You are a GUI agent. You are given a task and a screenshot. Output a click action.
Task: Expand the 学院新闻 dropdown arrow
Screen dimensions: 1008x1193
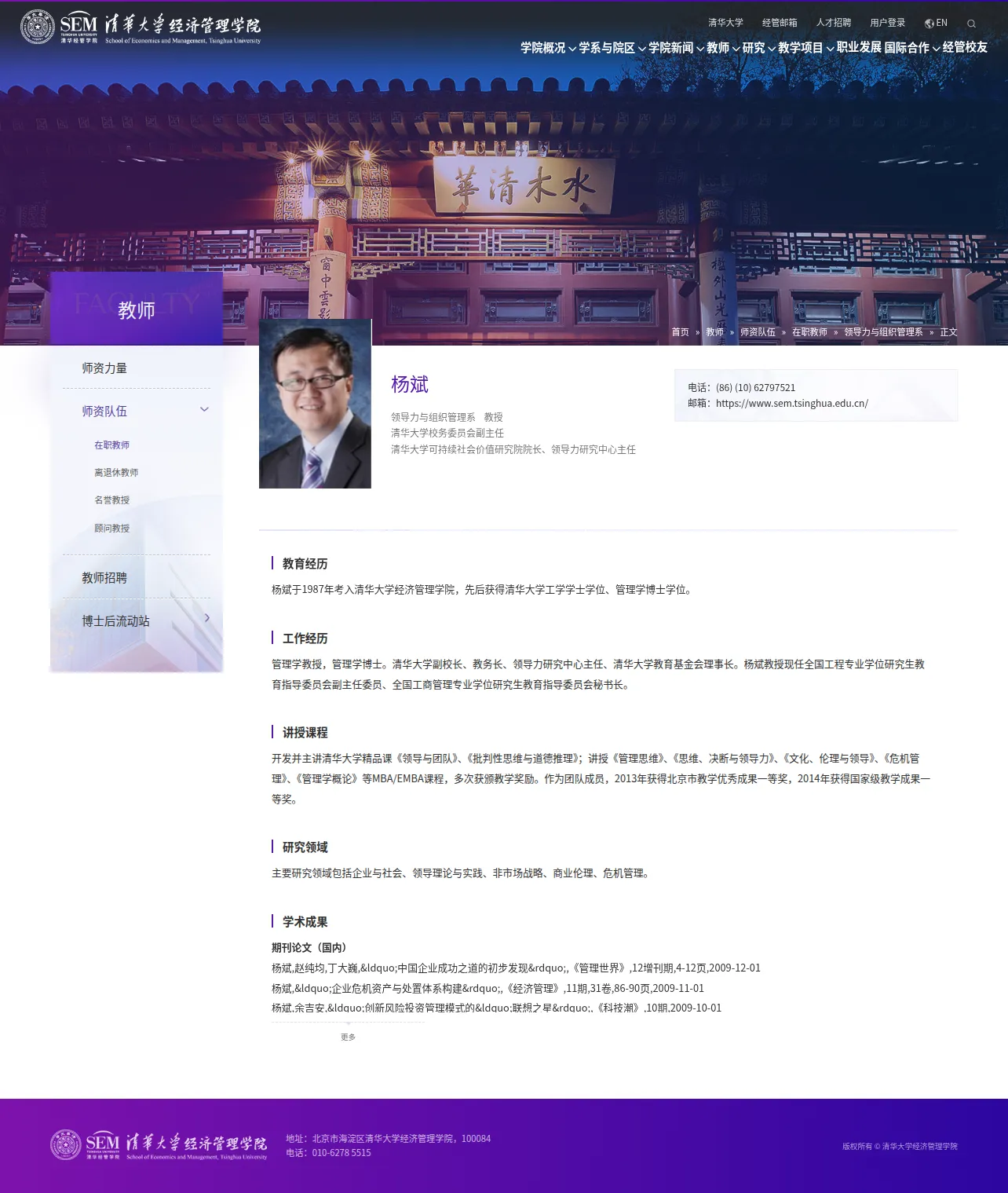[x=700, y=49]
